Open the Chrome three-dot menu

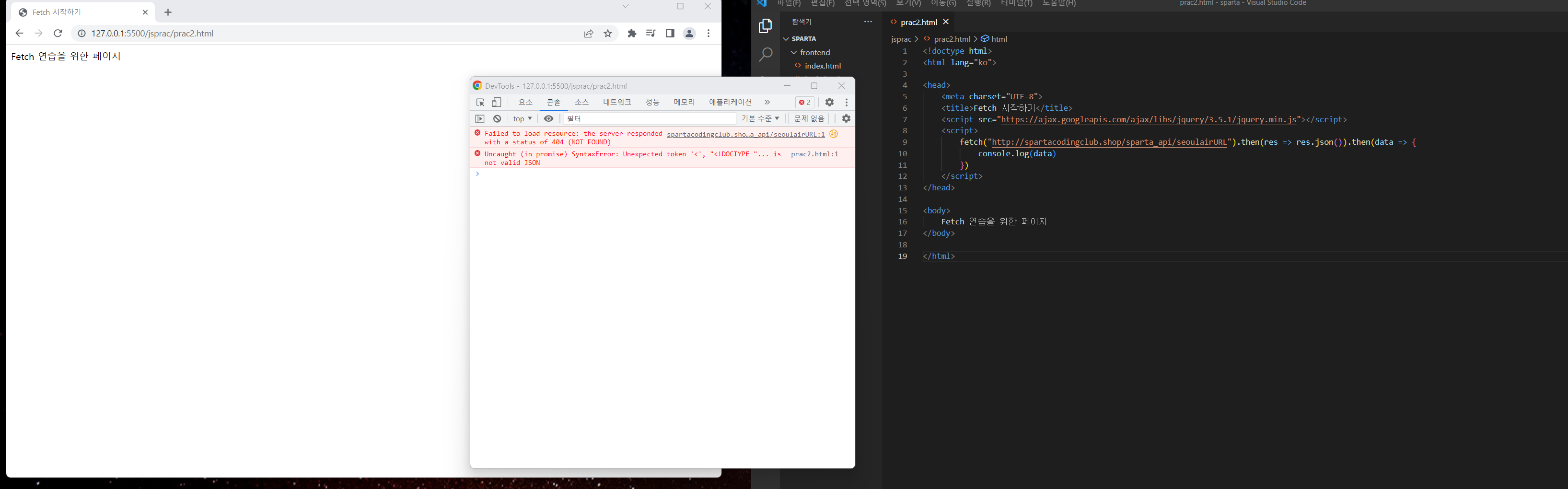coord(708,34)
